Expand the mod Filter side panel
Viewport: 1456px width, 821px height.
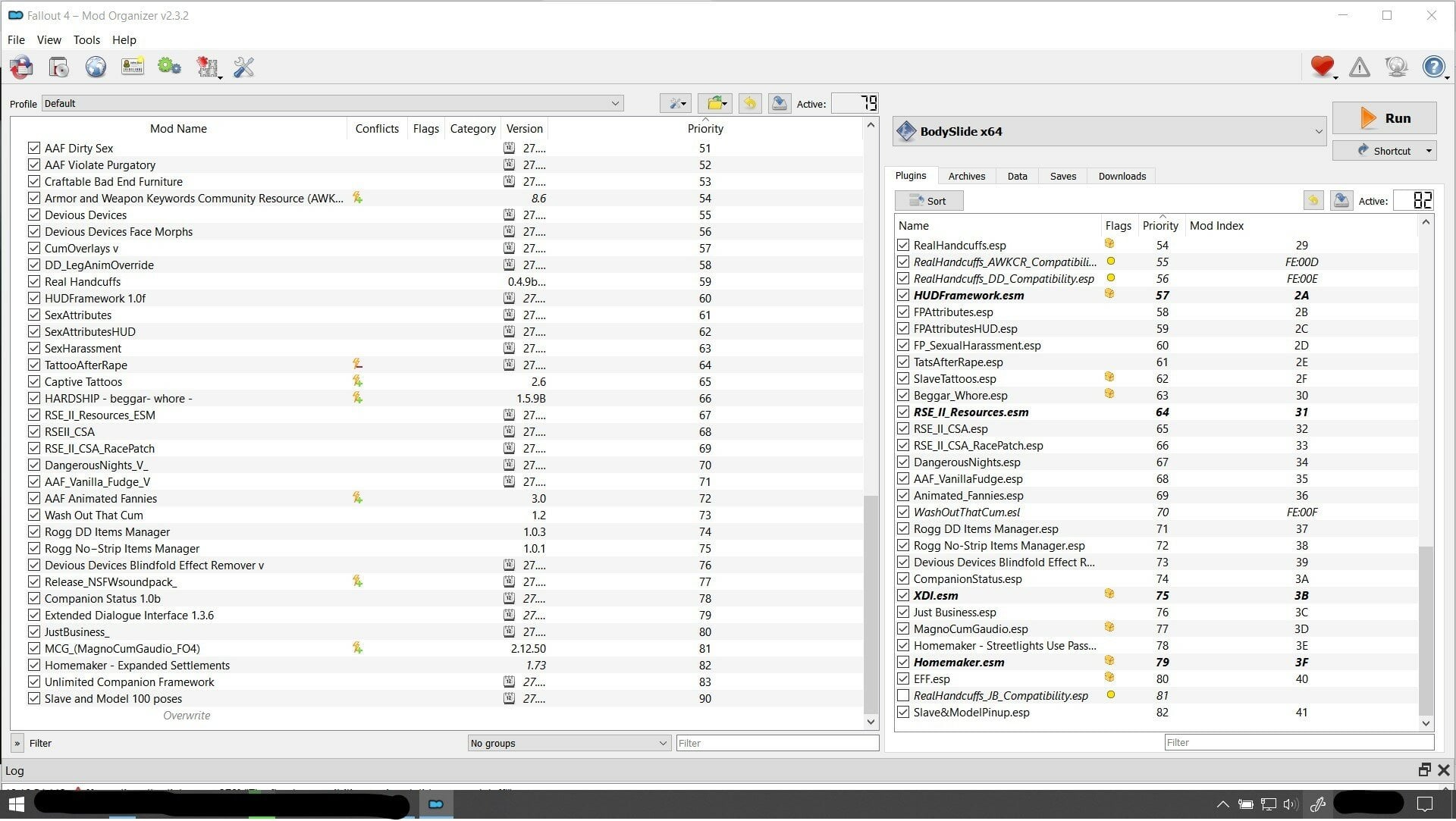tap(17, 743)
